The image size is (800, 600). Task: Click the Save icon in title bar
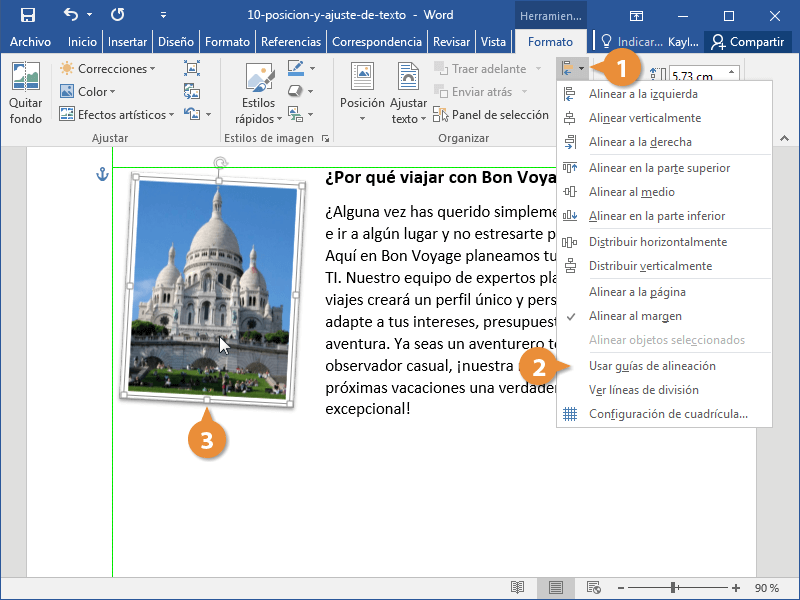[27, 15]
